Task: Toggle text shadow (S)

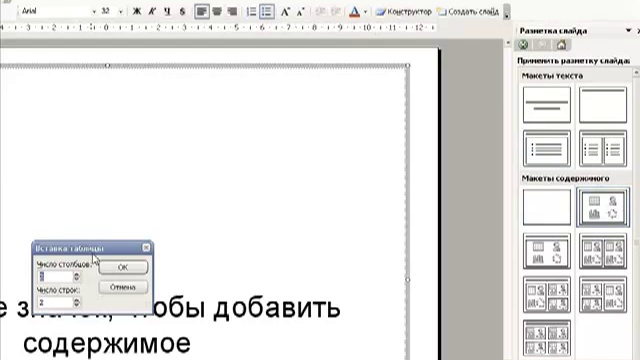Action: pos(182,11)
